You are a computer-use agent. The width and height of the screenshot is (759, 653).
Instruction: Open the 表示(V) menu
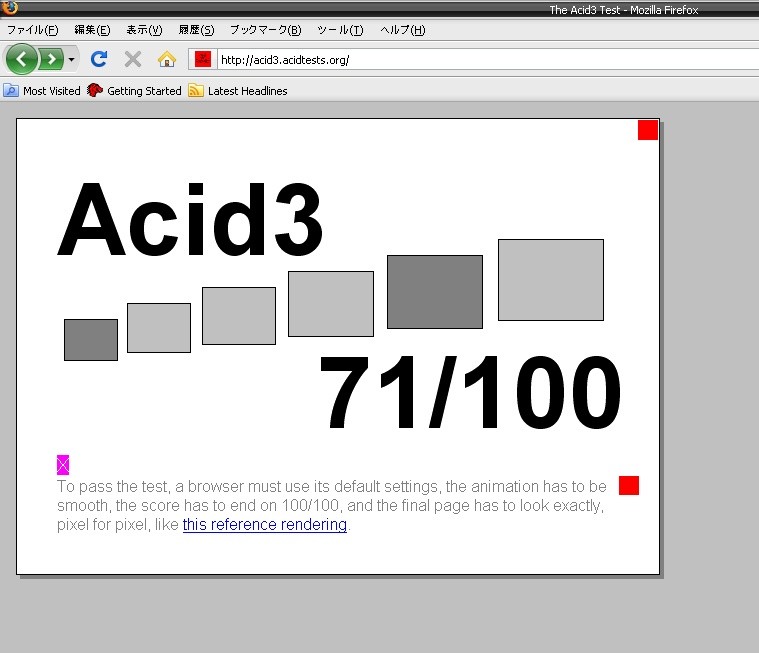coord(144,30)
